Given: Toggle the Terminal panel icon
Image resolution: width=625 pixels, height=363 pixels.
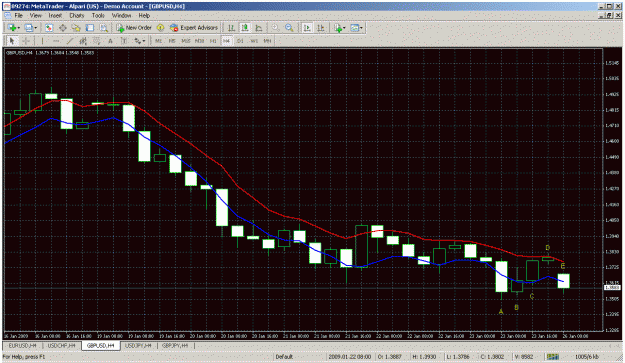Looking at the screenshot, I should 90,27.
